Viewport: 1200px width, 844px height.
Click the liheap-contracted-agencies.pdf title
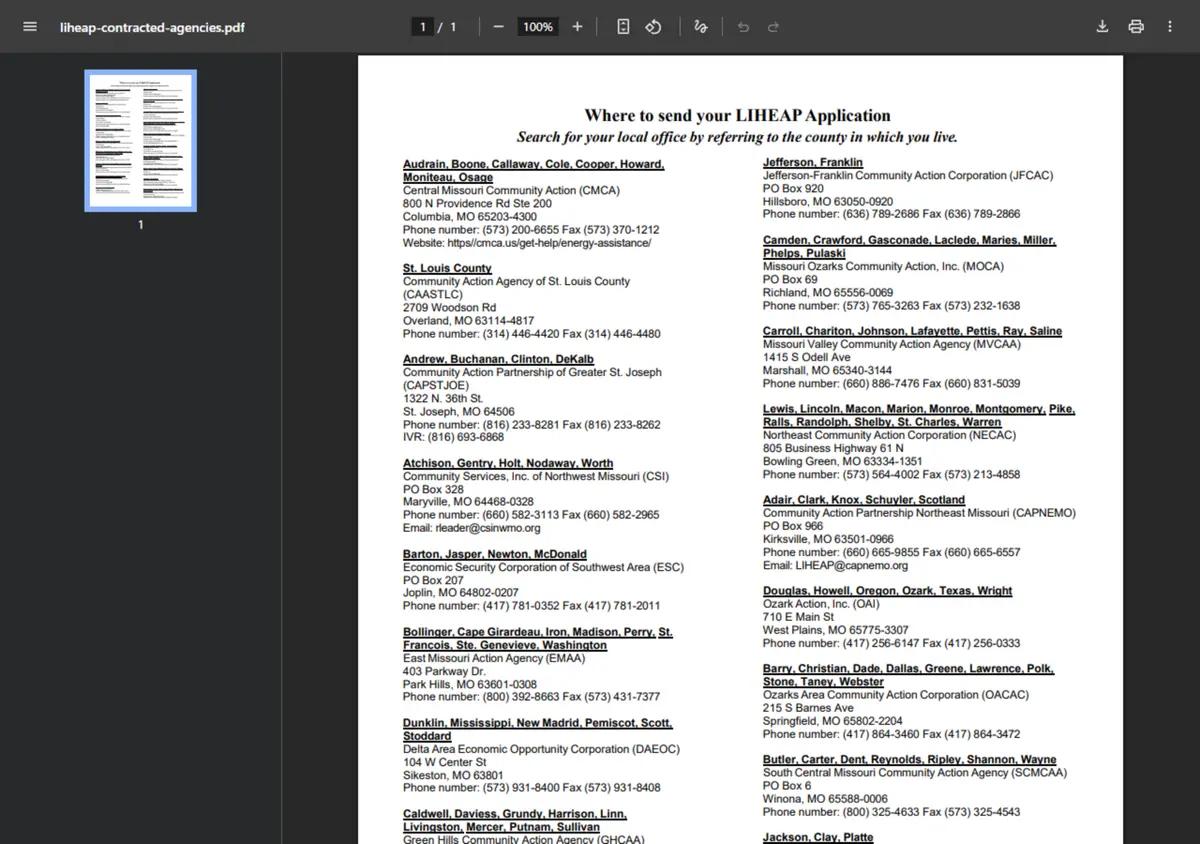click(x=151, y=27)
